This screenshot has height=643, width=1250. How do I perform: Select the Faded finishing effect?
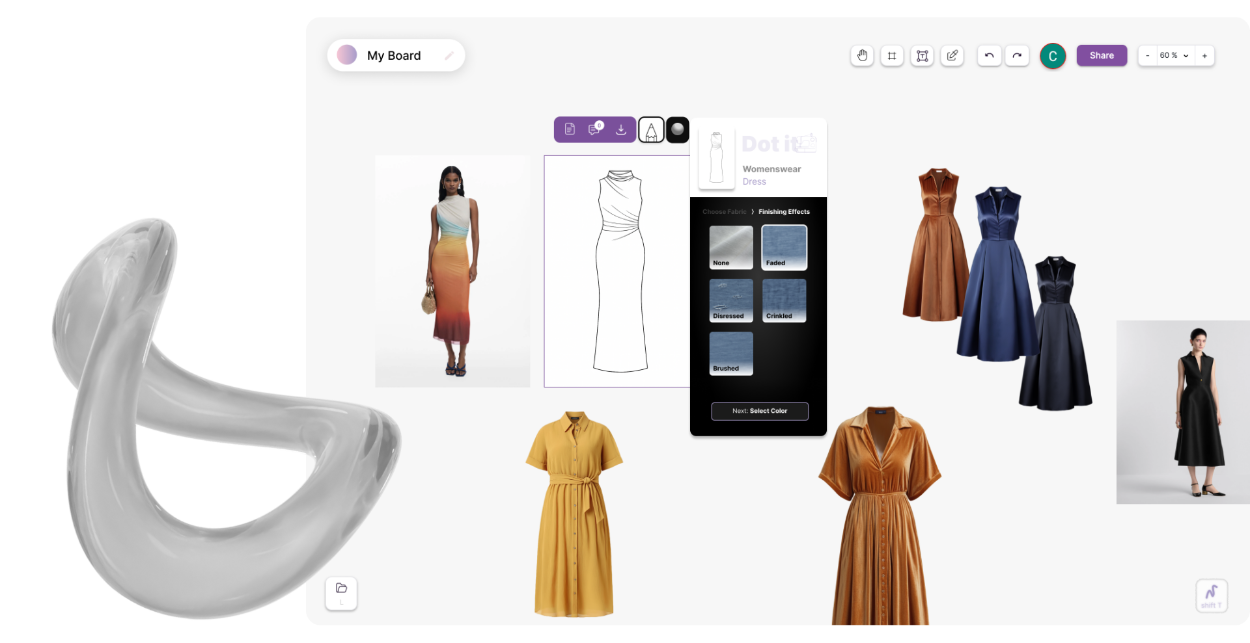tap(784, 247)
